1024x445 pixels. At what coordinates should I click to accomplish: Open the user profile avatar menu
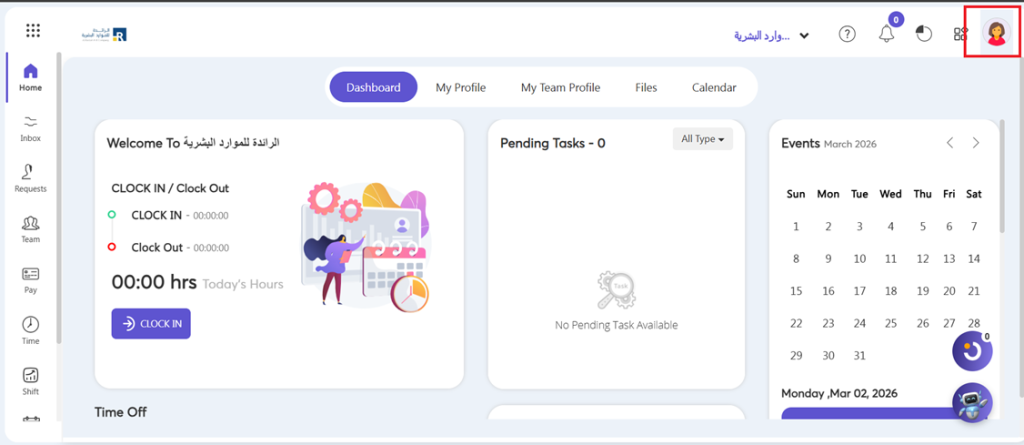[x=996, y=33]
